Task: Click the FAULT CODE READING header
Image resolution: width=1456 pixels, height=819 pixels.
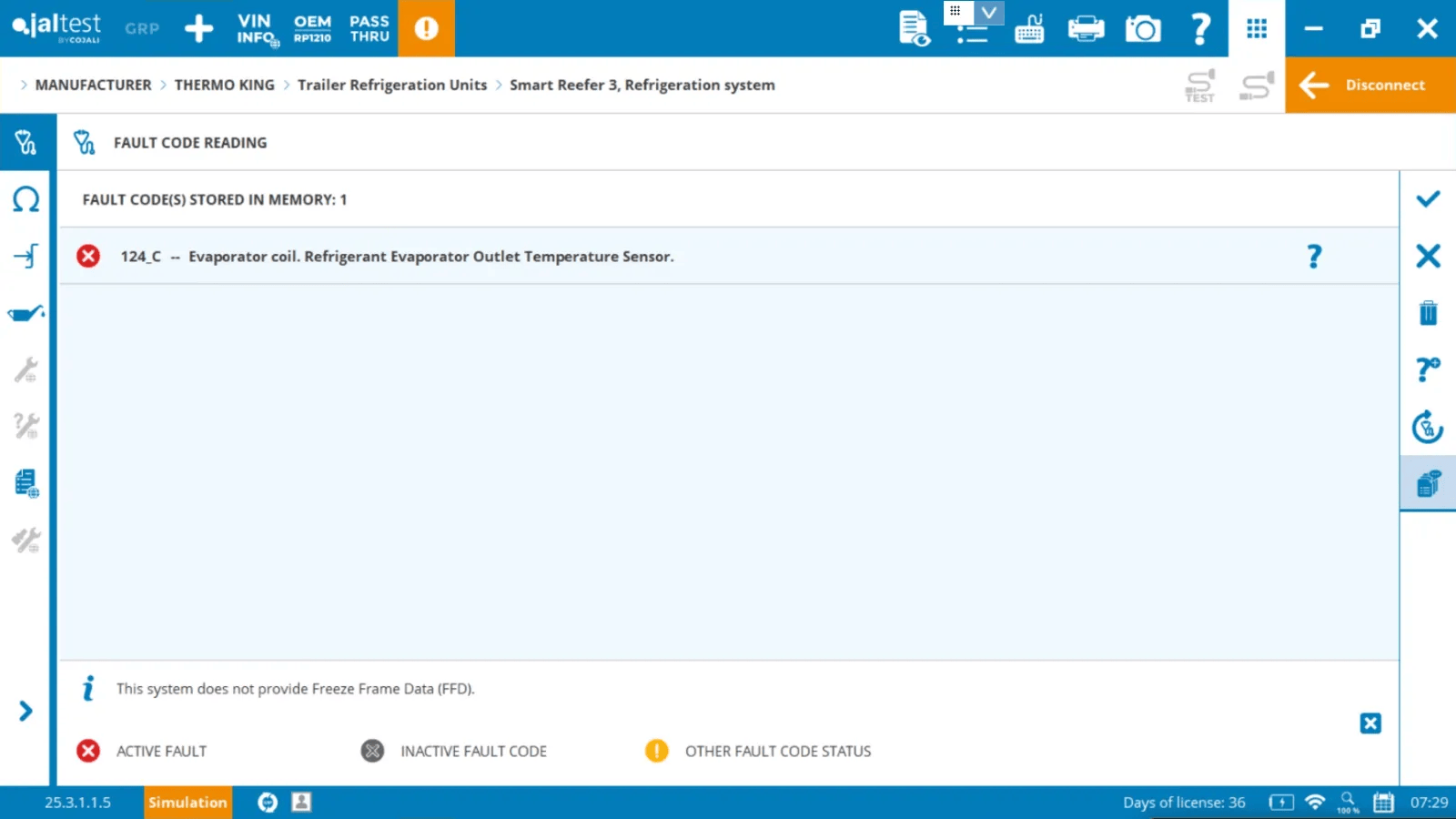Action: coord(190,142)
